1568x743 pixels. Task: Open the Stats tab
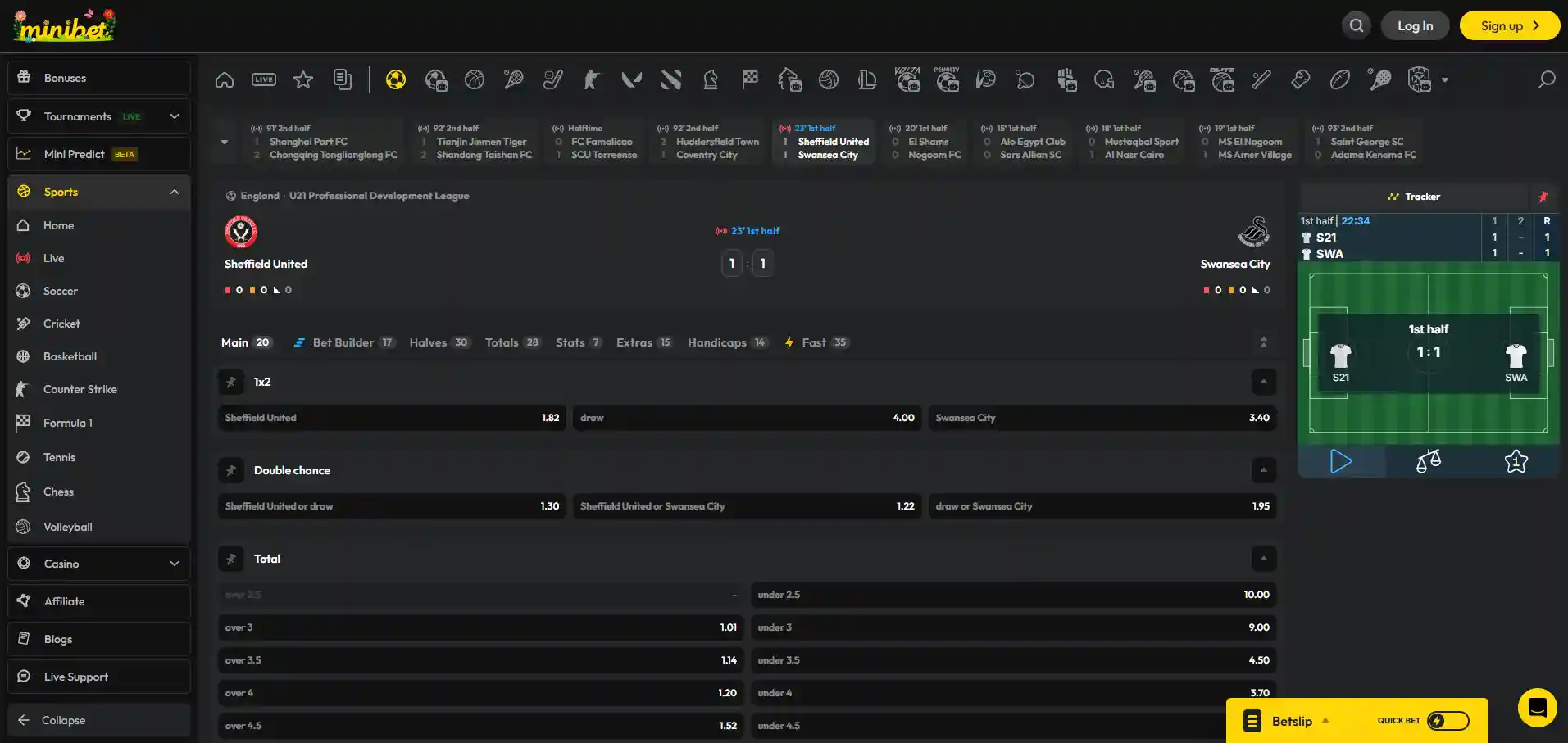pyautogui.click(x=579, y=342)
